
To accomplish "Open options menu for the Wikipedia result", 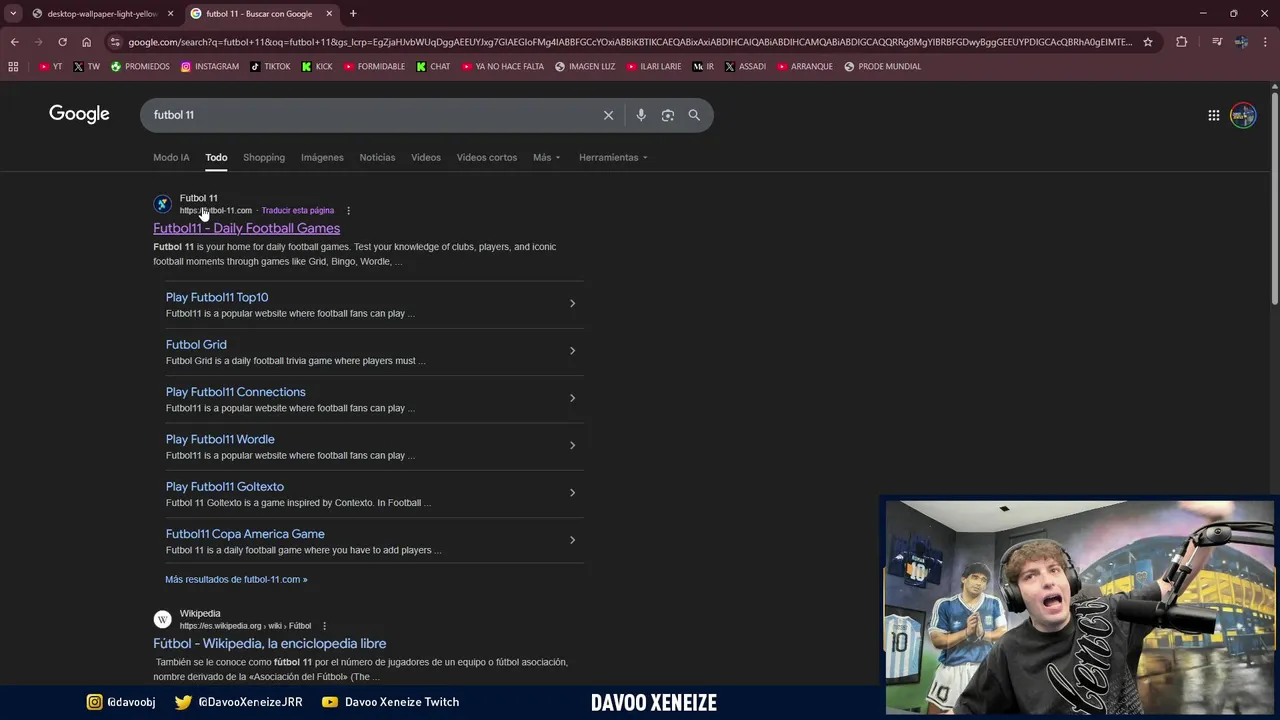I will [x=324, y=626].
